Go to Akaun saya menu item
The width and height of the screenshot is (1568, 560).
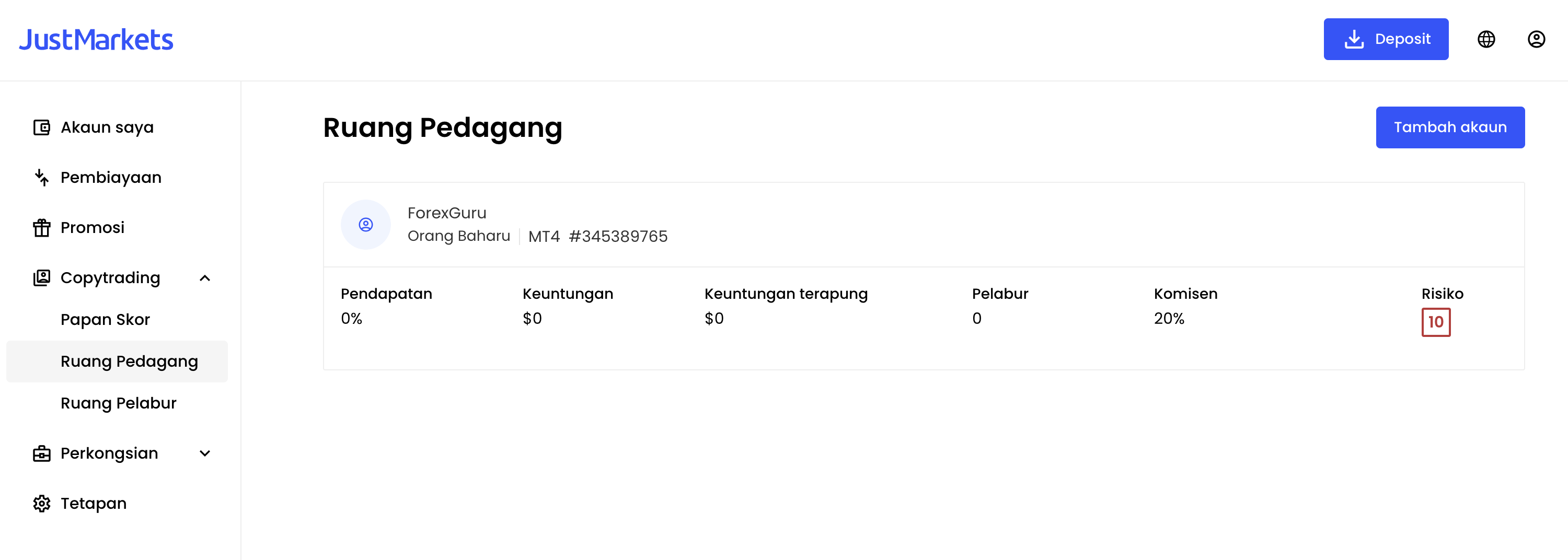click(x=107, y=127)
